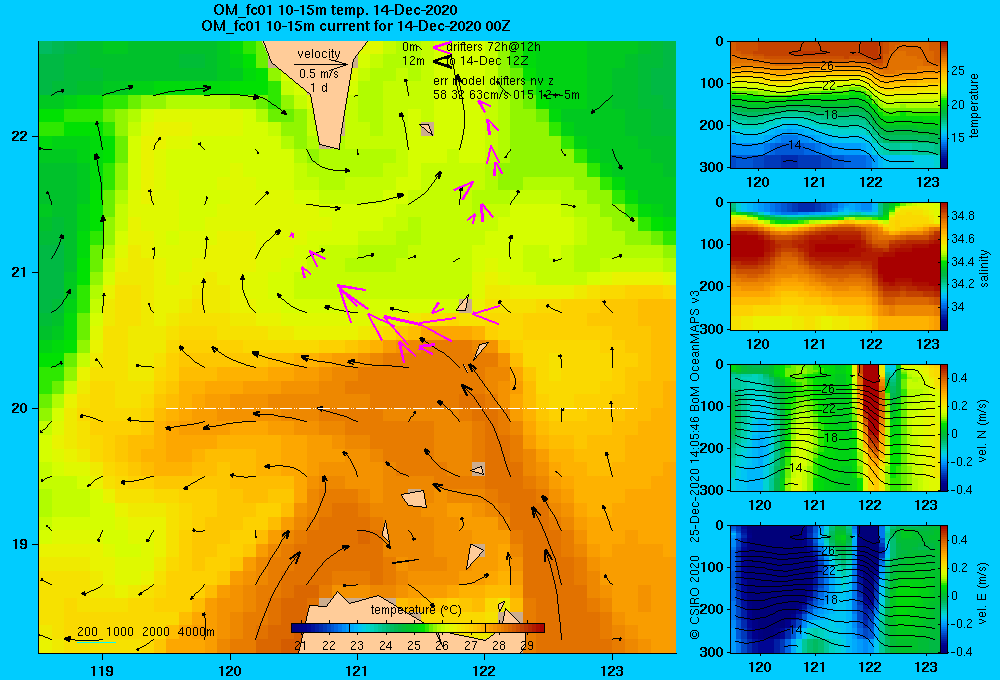Click the '29' tick on the bottom temperature colorbar
The width and height of the screenshot is (1000, 680).
[527, 646]
